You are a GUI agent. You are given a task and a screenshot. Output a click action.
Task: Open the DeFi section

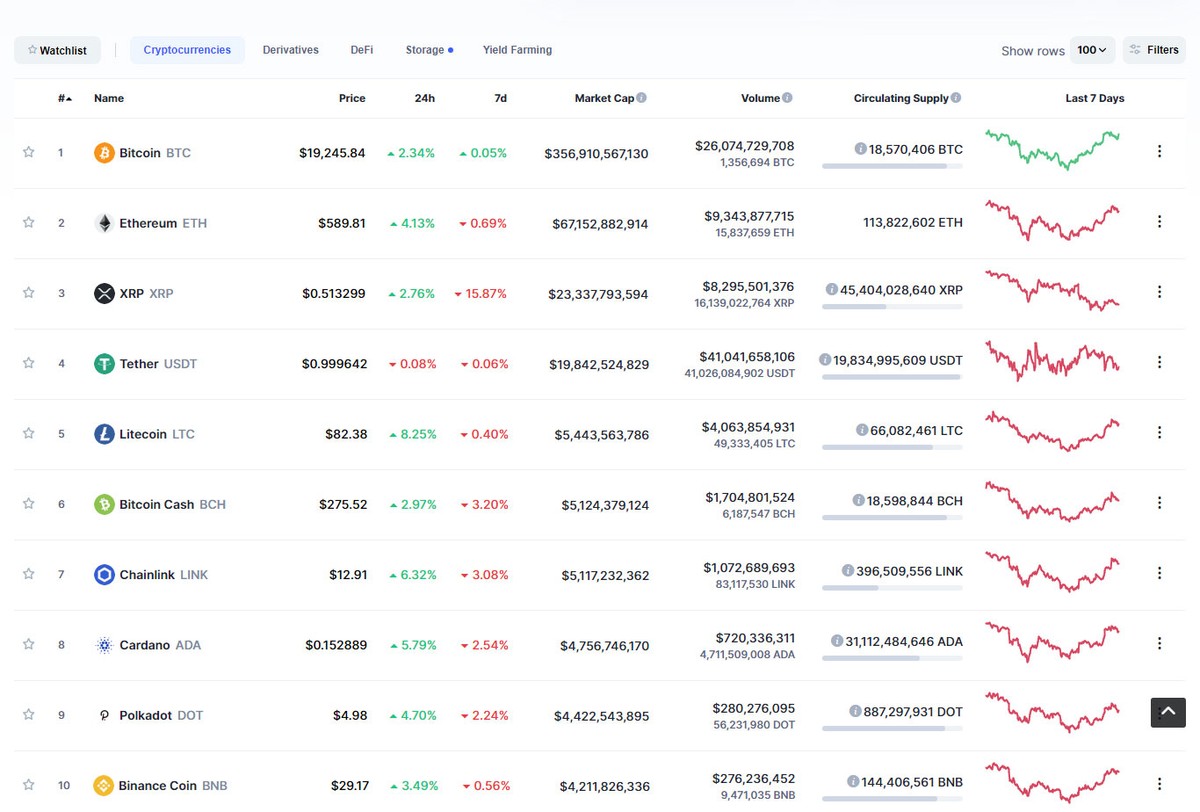click(361, 49)
